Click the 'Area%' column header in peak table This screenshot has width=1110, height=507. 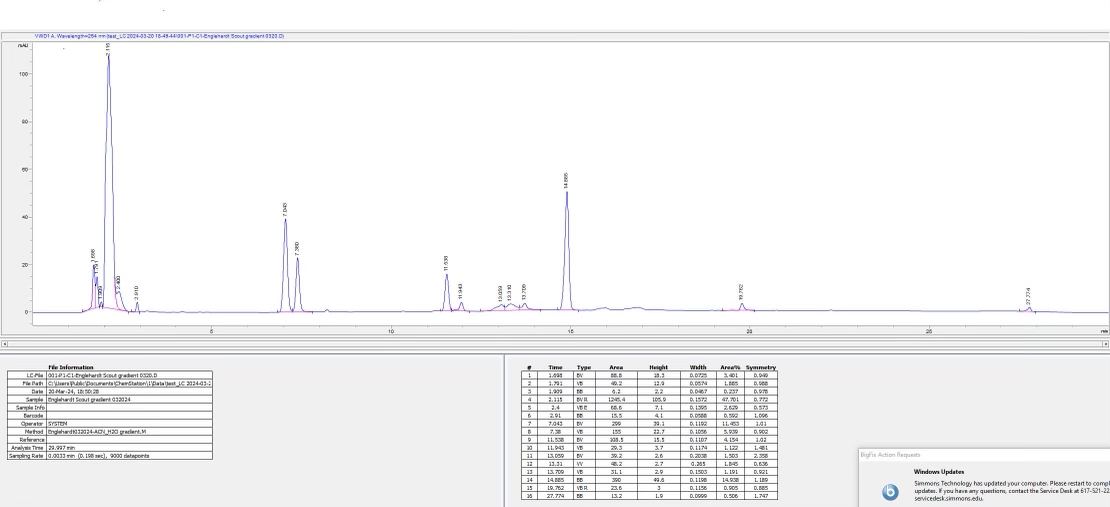pyautogui.click(x=730, y=368)
